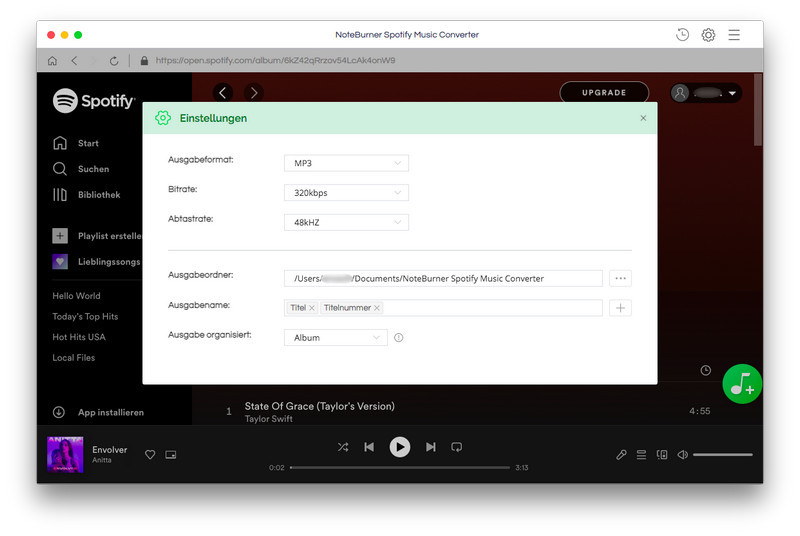Open the Ausgabeformat MP3 dropdown
This screenshot has height=536, width=800.
[x=346, y=163]
